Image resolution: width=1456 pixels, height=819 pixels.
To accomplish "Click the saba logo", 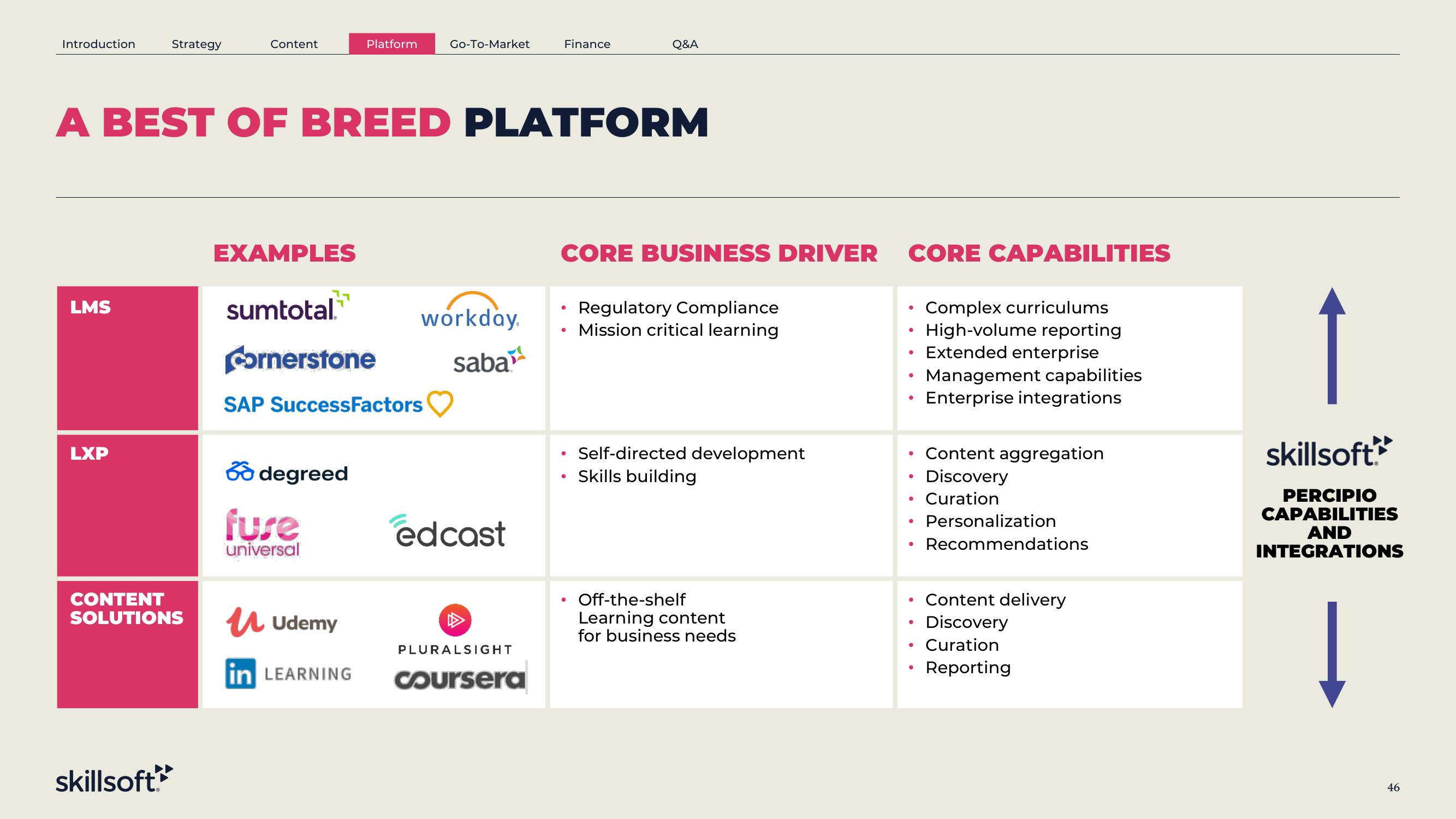I will [489, 360].
